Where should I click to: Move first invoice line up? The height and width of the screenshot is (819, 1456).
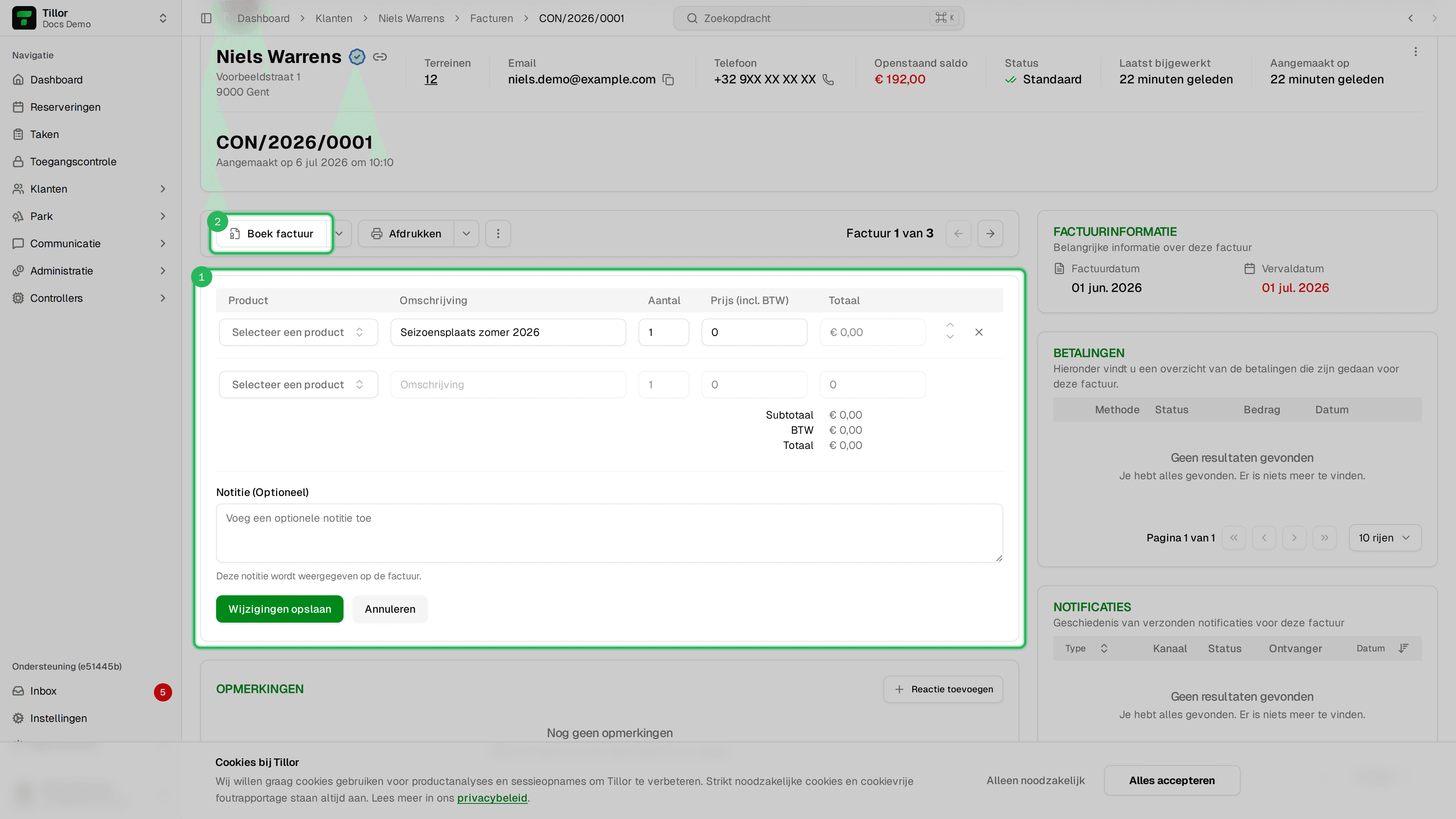click(950, 325)
